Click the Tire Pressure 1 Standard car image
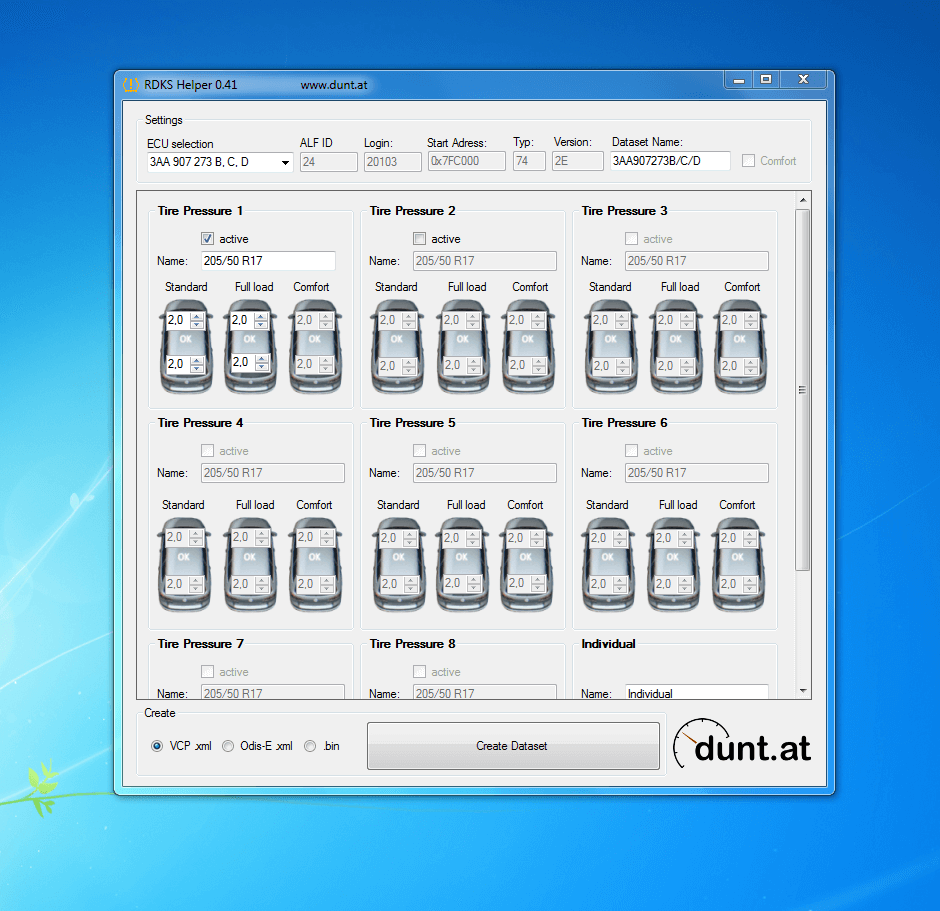The image size is (940, 911). tap(186, 347)
